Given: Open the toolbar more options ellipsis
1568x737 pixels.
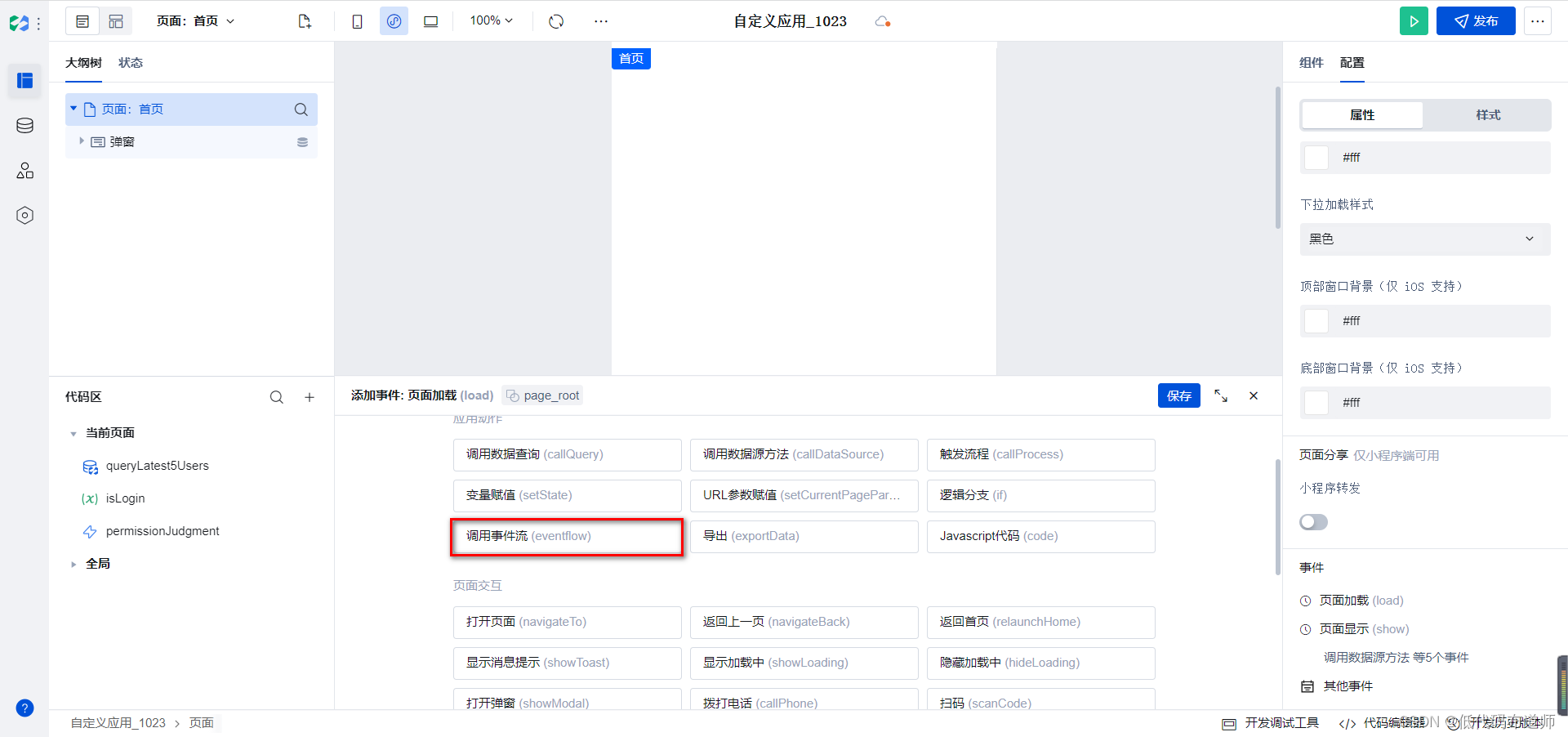Looking at the screenshot, I should pyautogui.click(x=601, y=21).
